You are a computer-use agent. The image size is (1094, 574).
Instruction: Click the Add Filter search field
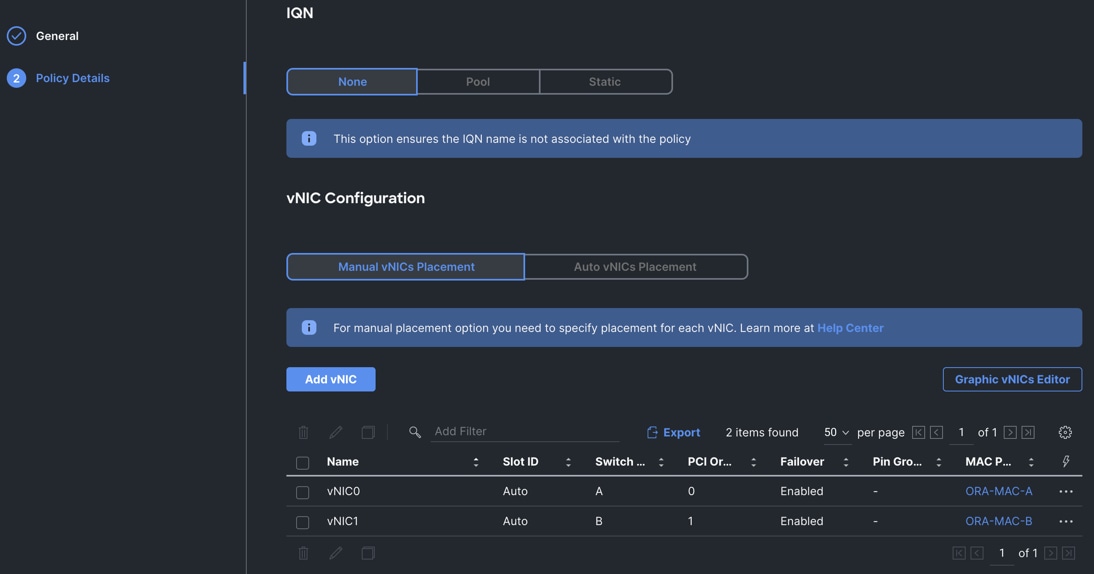click(x=525, y=432)
